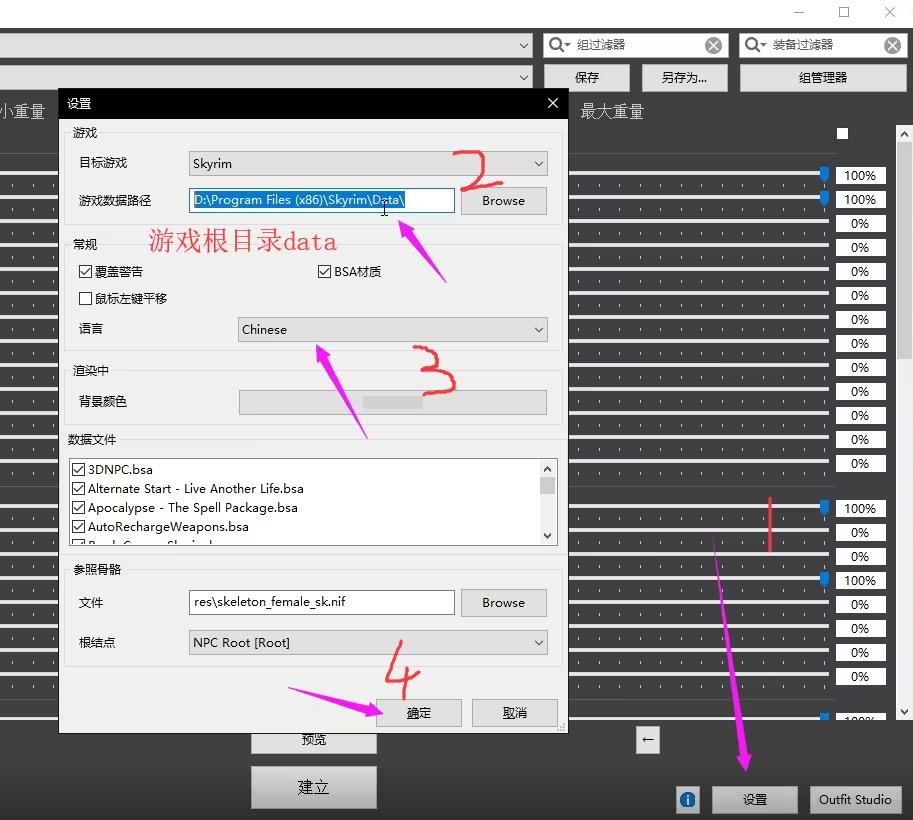The width and height of the screenshot is (913, 820).
Task: Close the 设置 dialog with its X
Action: click(x=552, y=103)
